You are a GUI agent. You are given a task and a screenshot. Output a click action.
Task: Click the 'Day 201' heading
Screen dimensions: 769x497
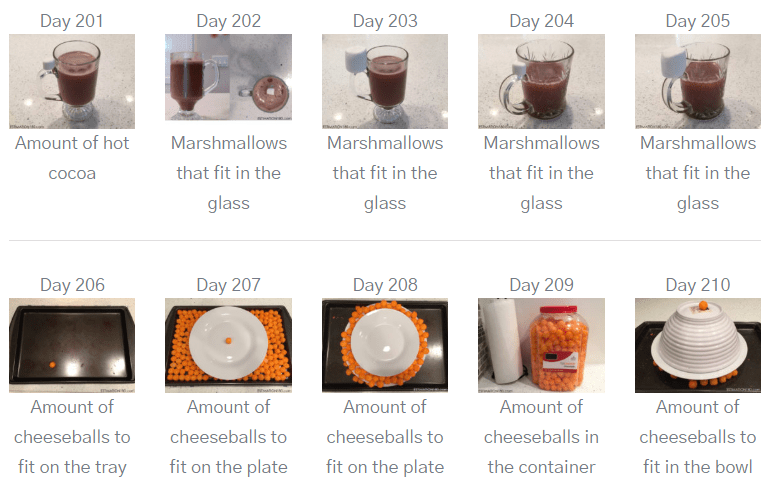[72, 21]
